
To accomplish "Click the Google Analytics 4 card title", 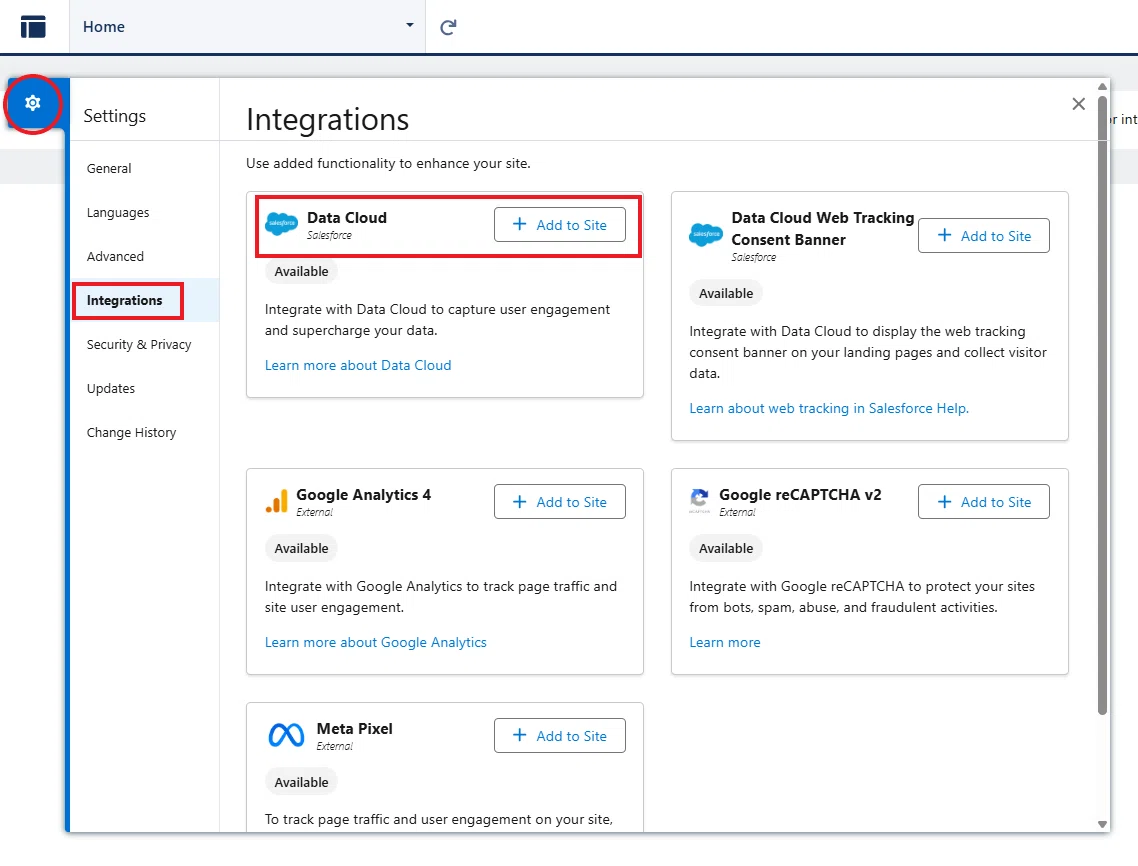I will 364,494.
